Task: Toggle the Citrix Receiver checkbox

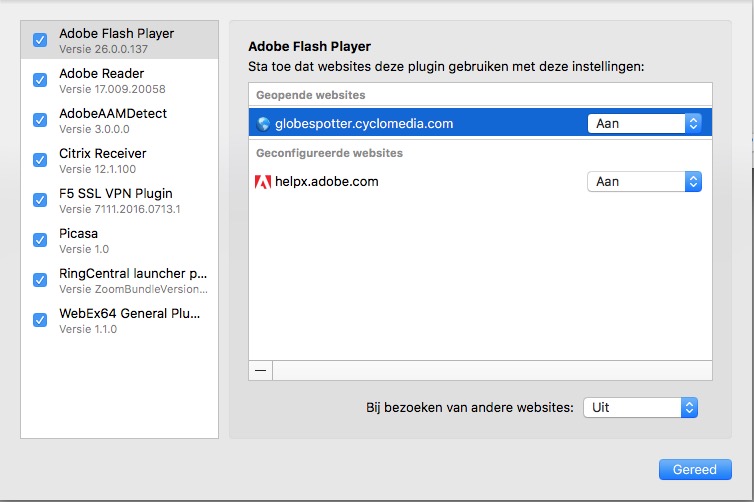Action: [40, 160]
